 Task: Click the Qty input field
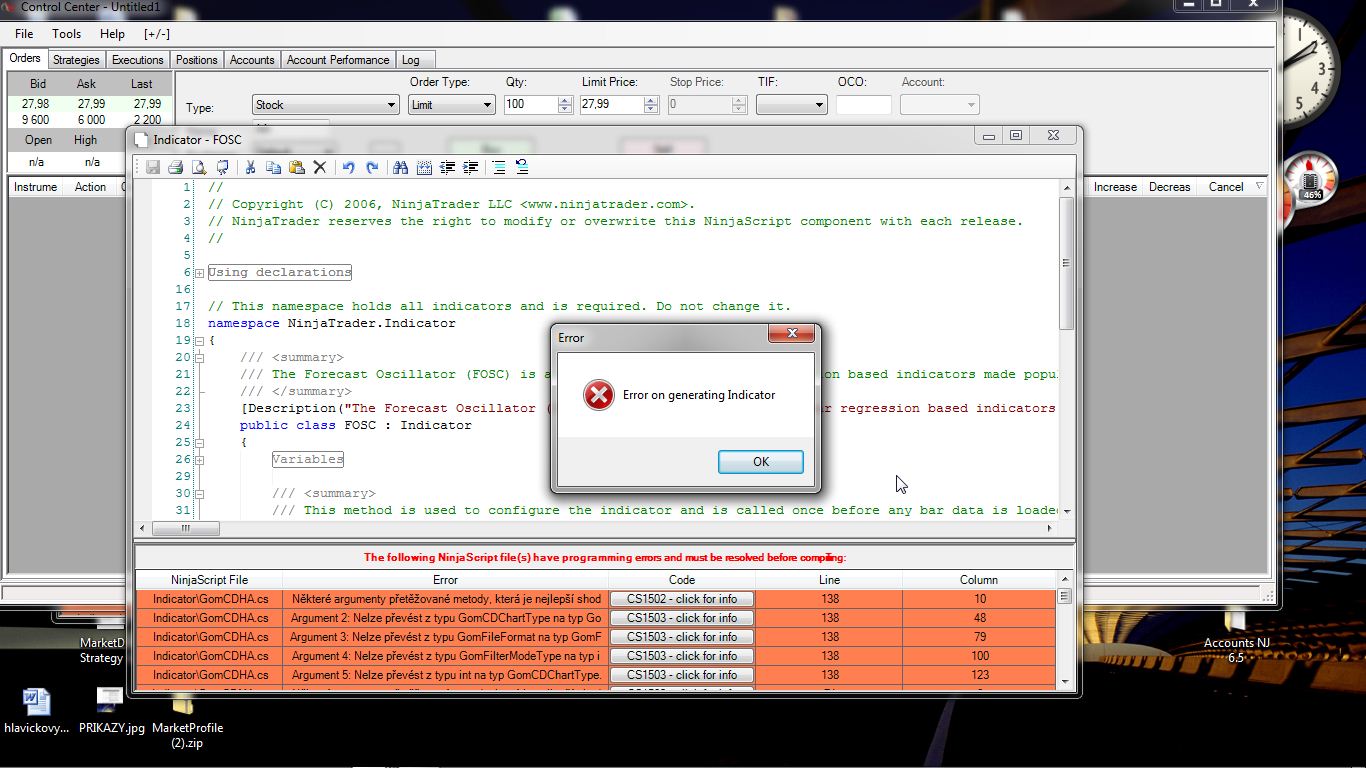[x=531, y=105]
